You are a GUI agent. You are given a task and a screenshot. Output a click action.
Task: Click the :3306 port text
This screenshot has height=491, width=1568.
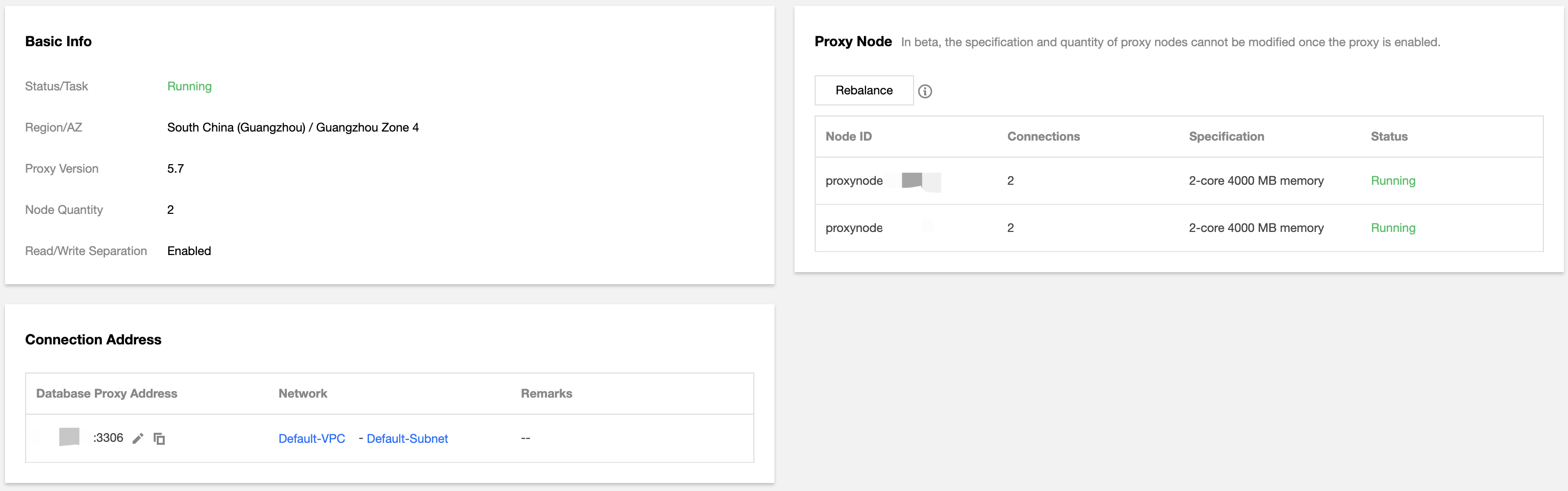point(108,438)
